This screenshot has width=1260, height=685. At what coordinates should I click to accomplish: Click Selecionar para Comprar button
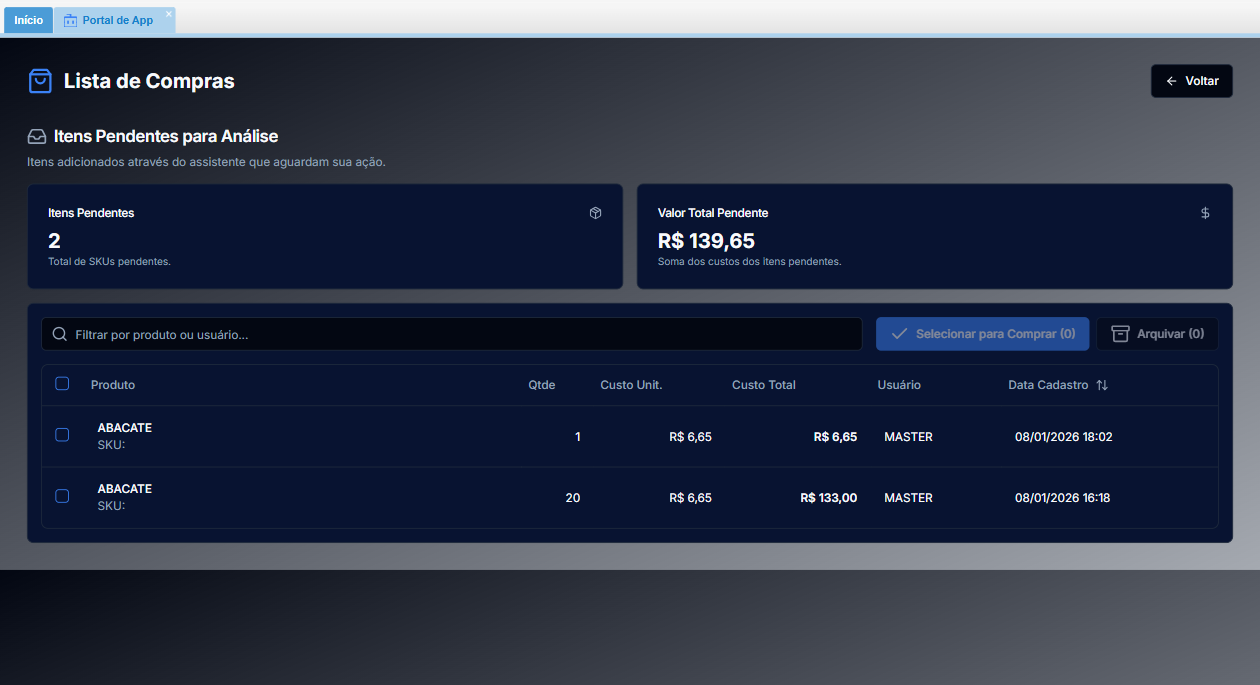pos(982,334)
